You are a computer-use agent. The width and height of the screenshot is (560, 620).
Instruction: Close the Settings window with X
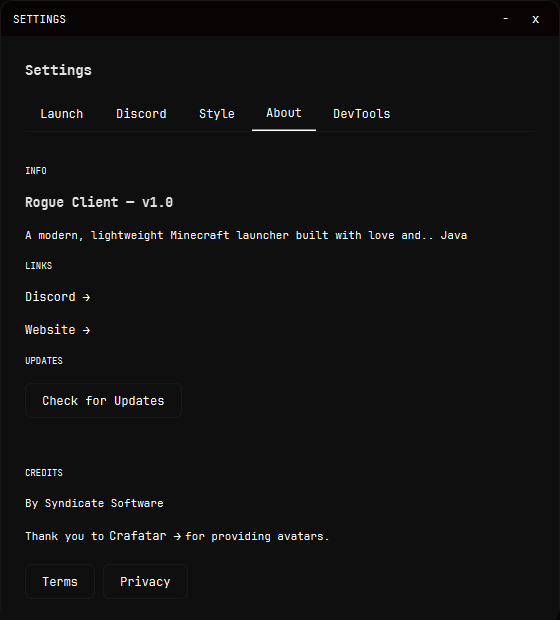tap(535, 19)
